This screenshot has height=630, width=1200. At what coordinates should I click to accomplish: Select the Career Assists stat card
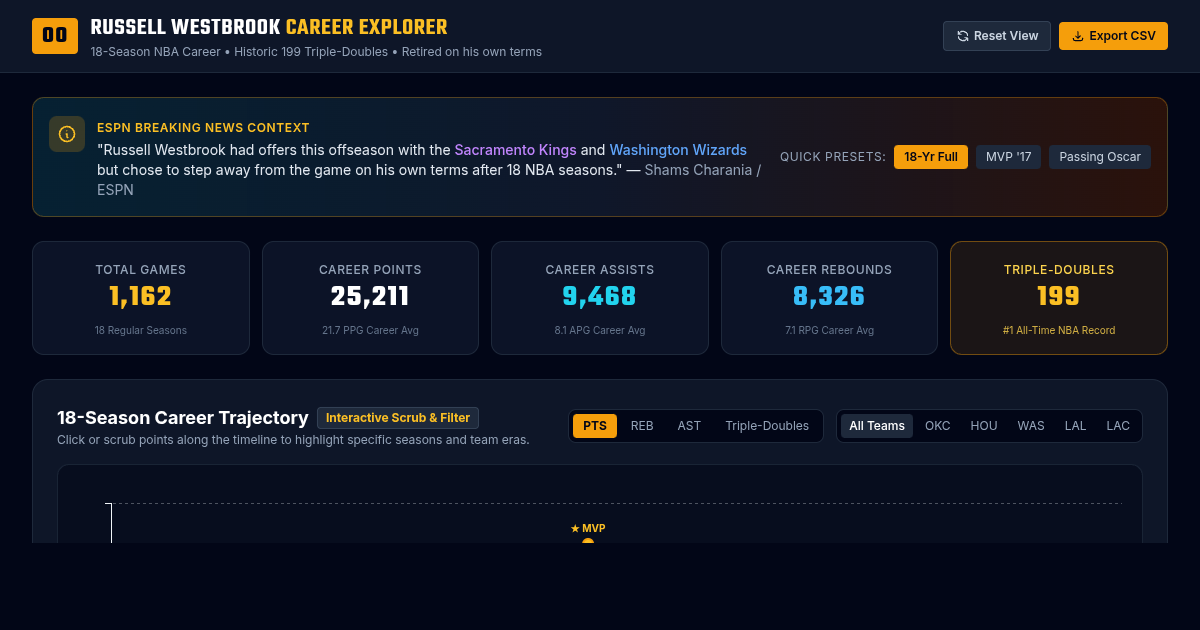coord(600,298)
